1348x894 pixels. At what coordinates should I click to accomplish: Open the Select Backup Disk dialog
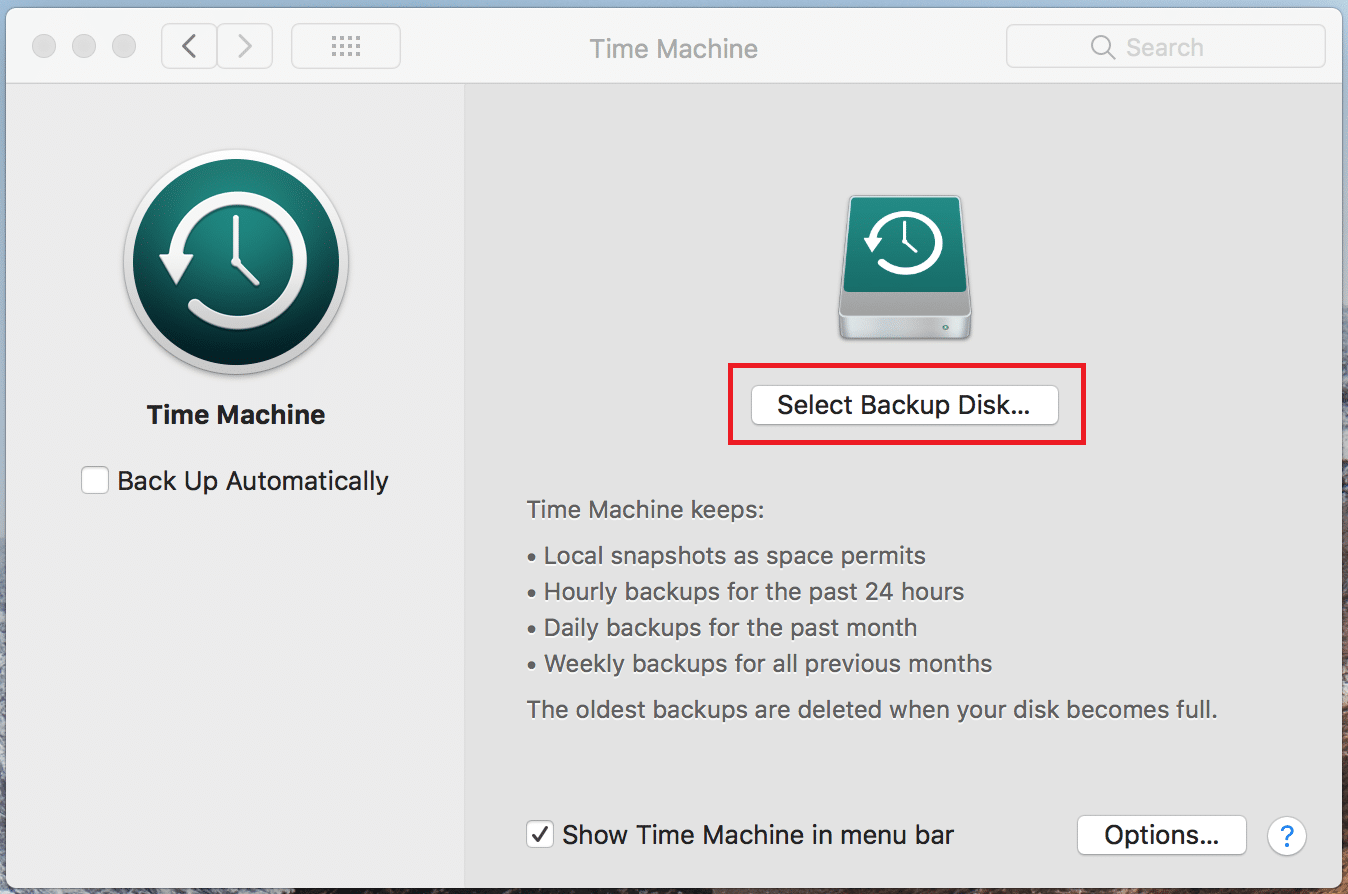[905, 404]
